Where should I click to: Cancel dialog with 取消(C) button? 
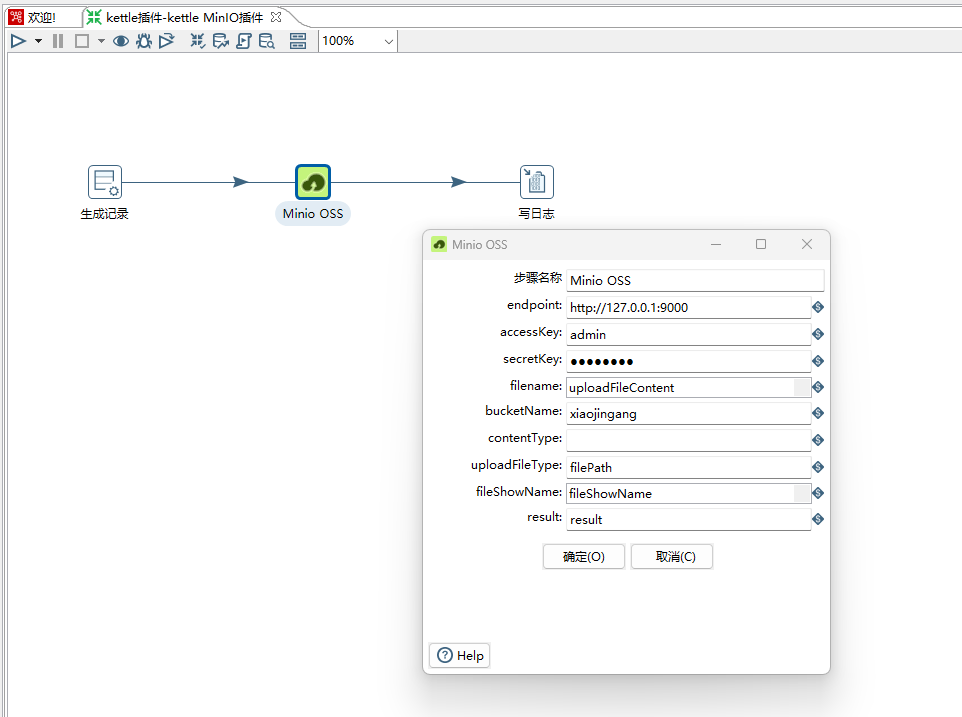[x=672, y=556]
